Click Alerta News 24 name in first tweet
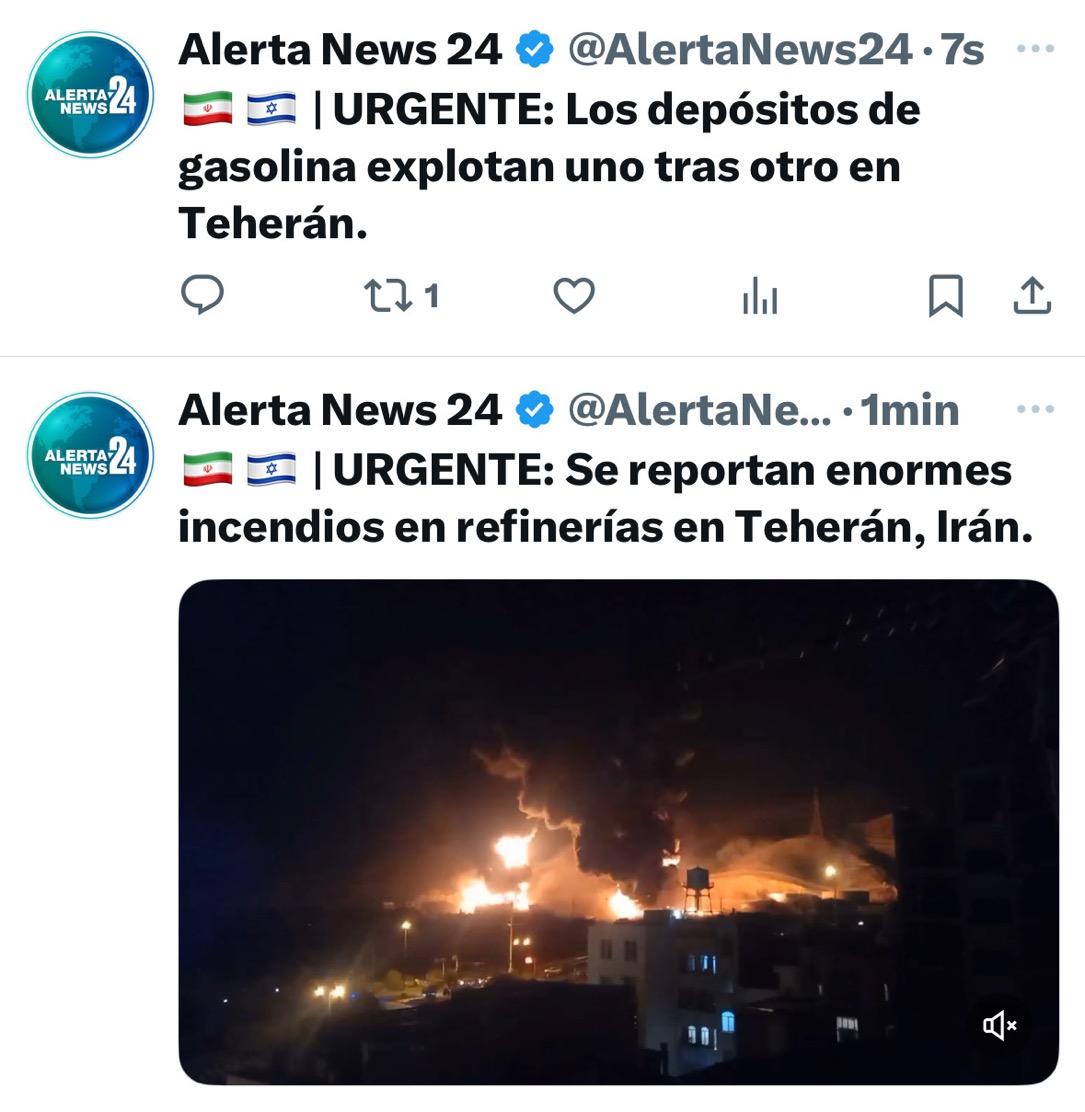 pos(340,50)
